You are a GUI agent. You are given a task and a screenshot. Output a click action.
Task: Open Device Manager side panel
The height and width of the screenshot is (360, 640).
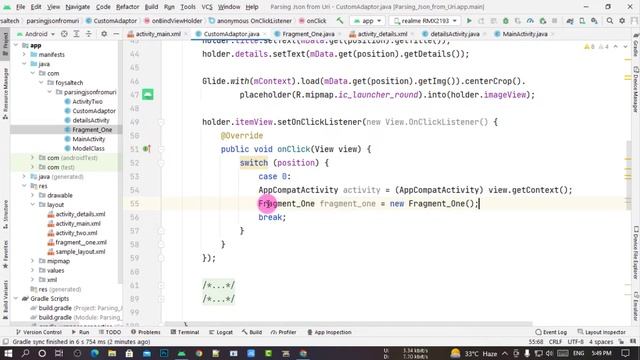coord(636,90)
